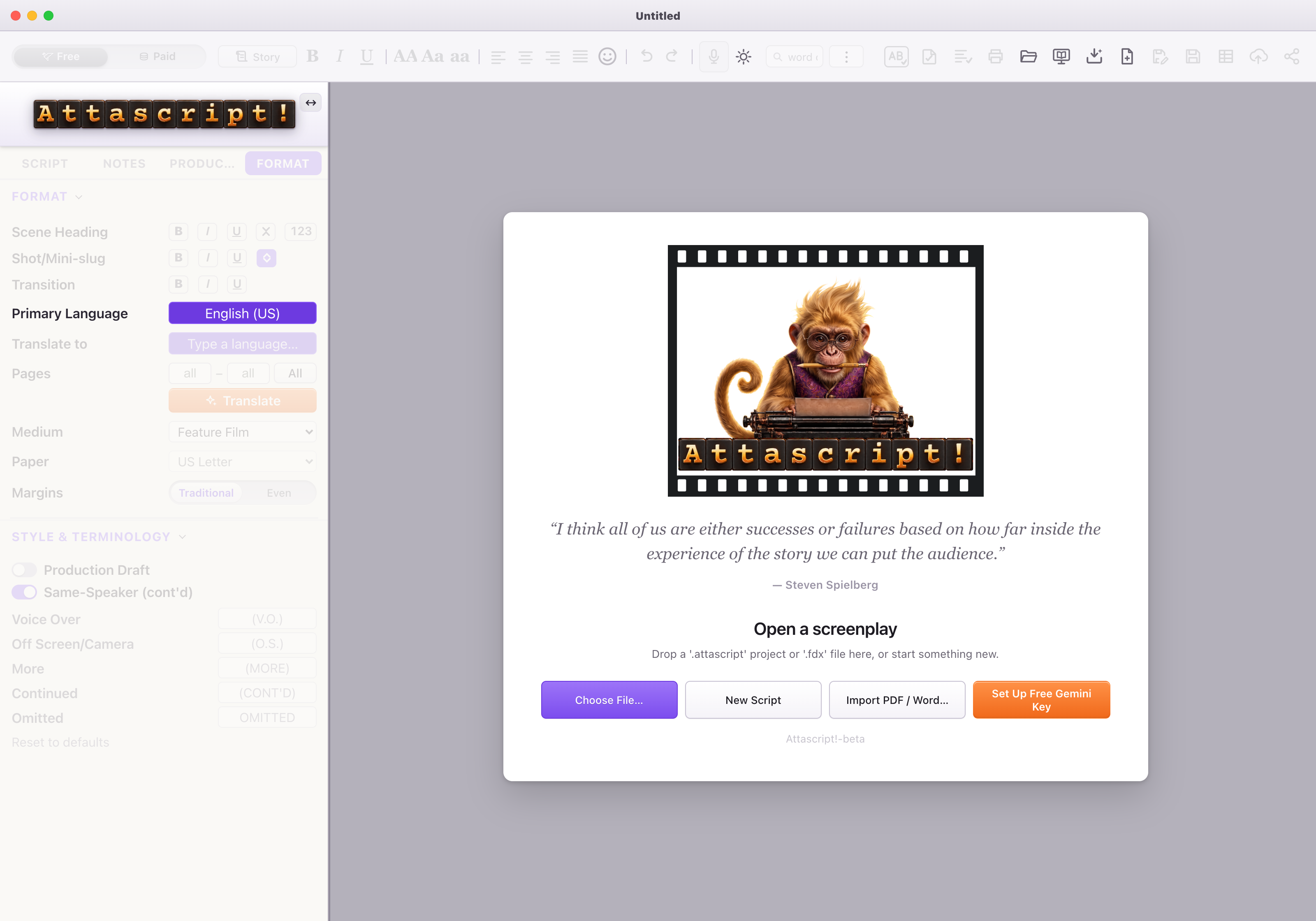The height and width of the screenshot is (921, 1316).
Task: Open the Paper size dropdown
Action: (243, 462)
